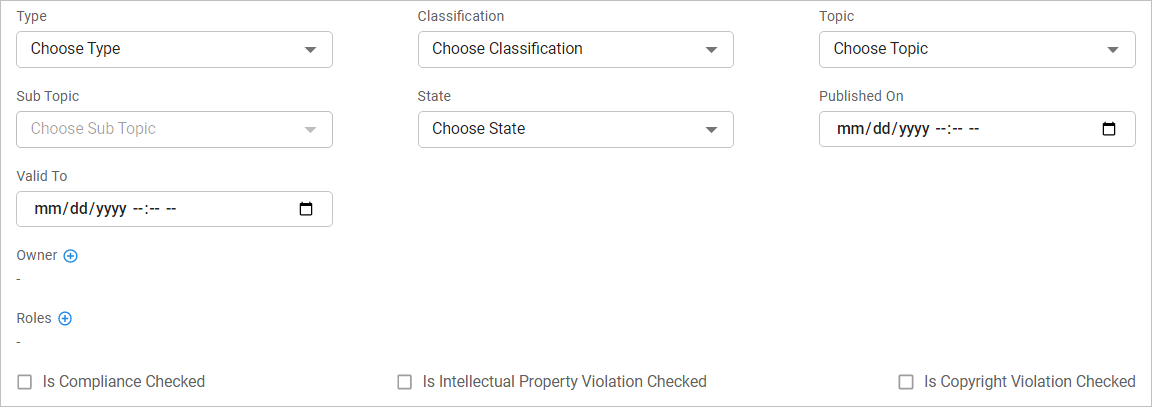Open the Choose Topic dropdown
Image resolution: width=1152 pixels, height=407 pixels.
[960, 49]
